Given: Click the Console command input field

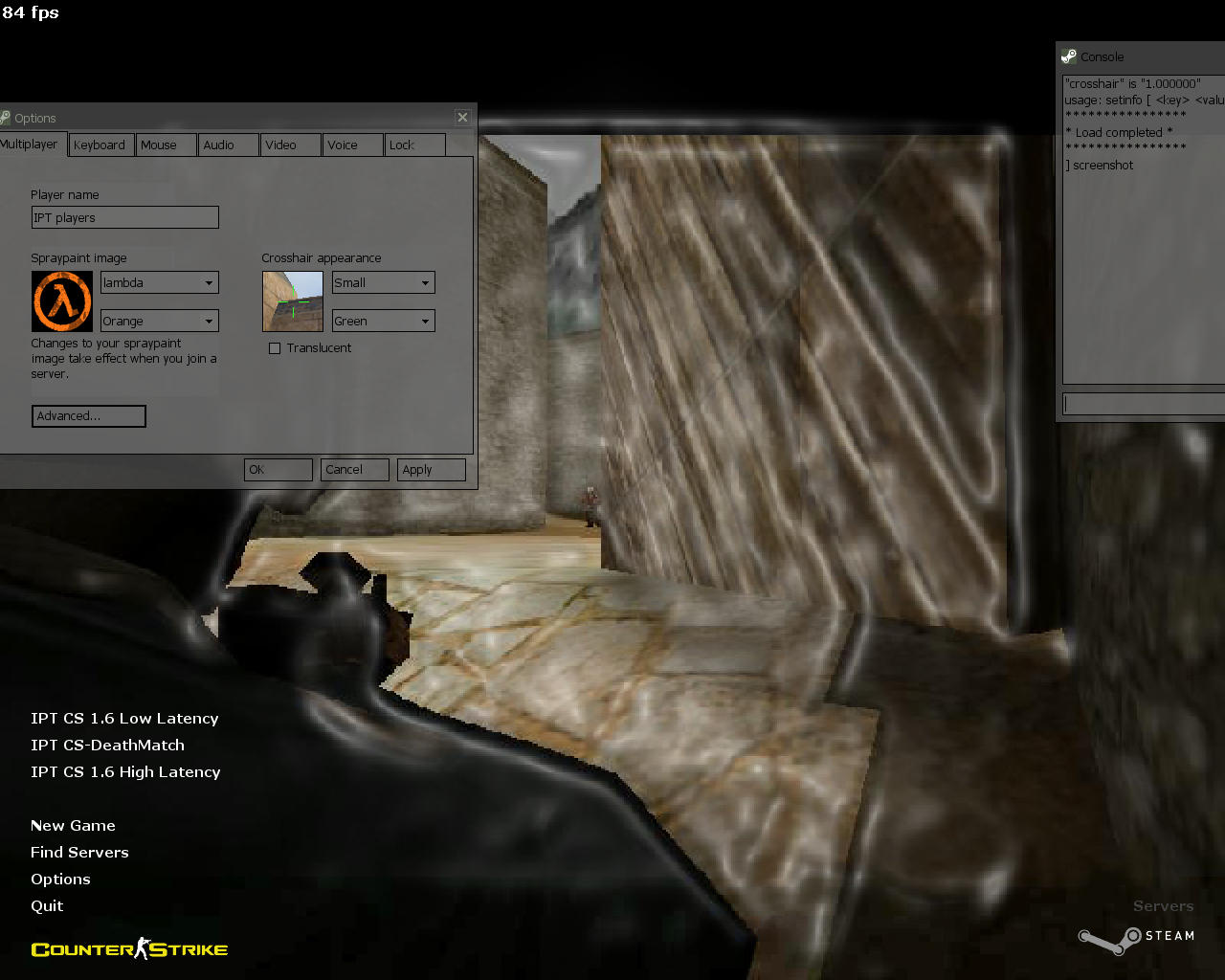Looking at the screenshot, I should click(1144, 404).
